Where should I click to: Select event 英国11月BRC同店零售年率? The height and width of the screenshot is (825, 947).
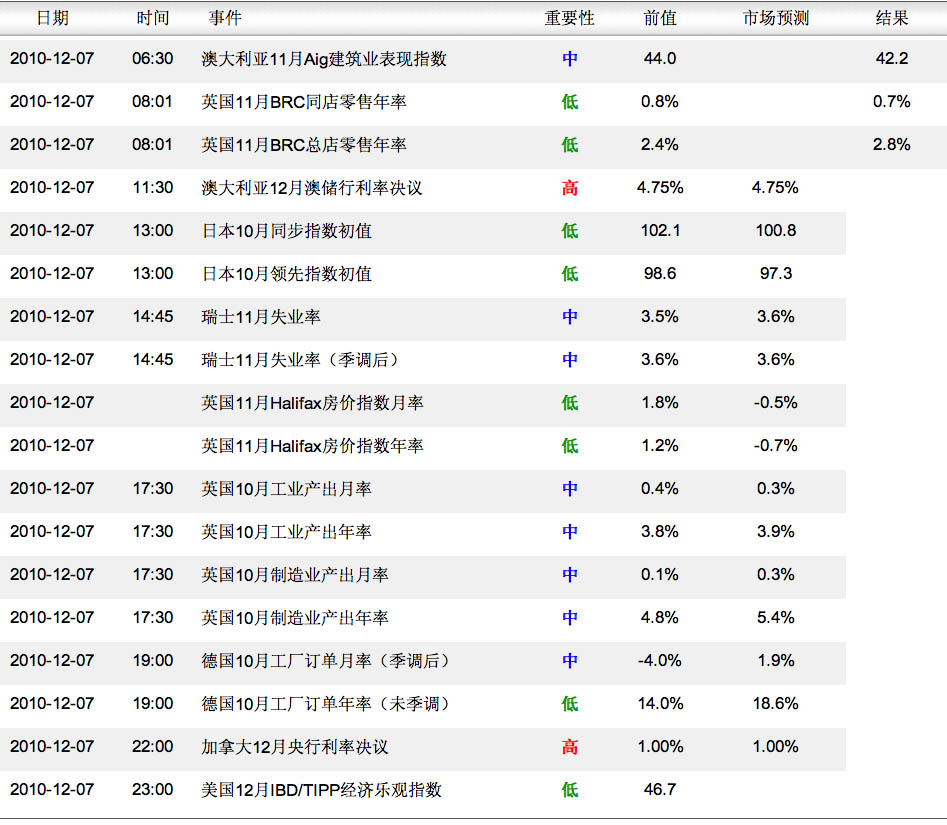tap(304, 101)
